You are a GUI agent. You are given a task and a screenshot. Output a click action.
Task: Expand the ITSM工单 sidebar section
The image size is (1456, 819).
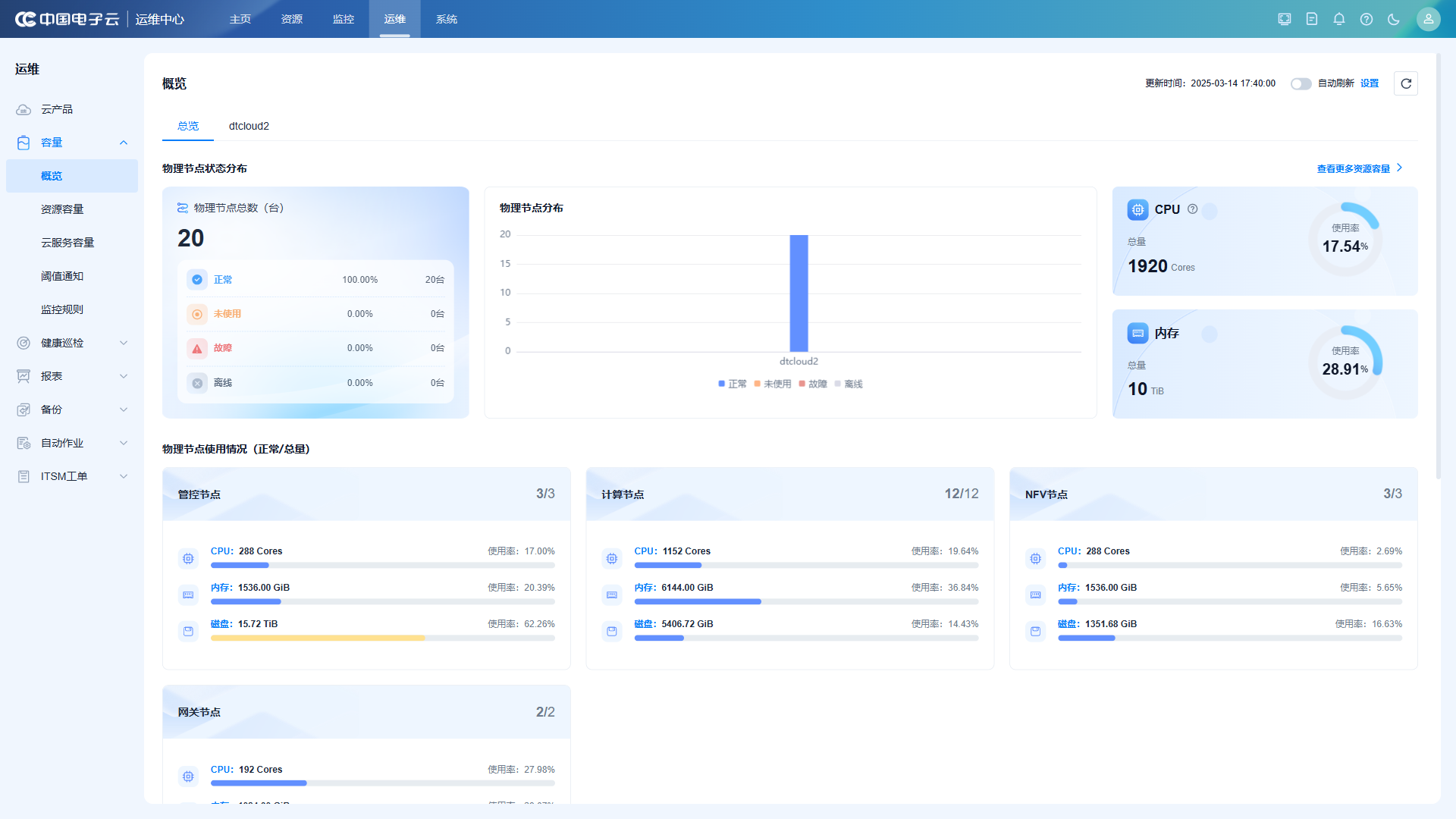[x=124, y=476]
